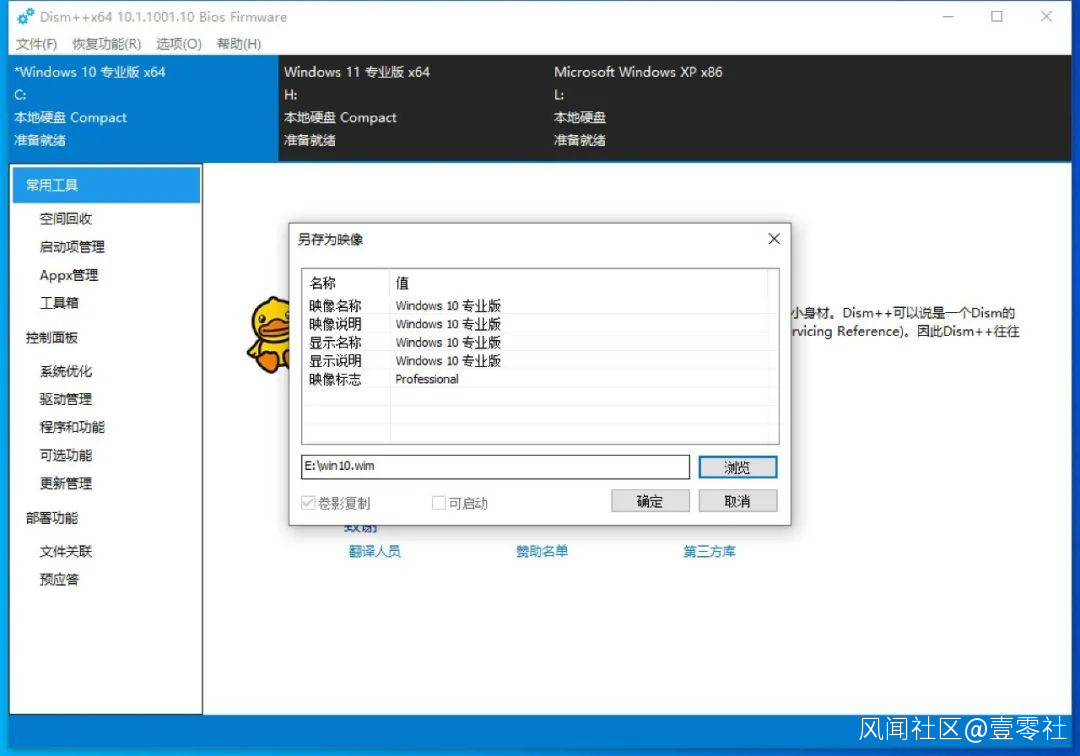The image size is (1080, 756).
Task: Open the 赞助名单 link
Action: pos(542,552)
